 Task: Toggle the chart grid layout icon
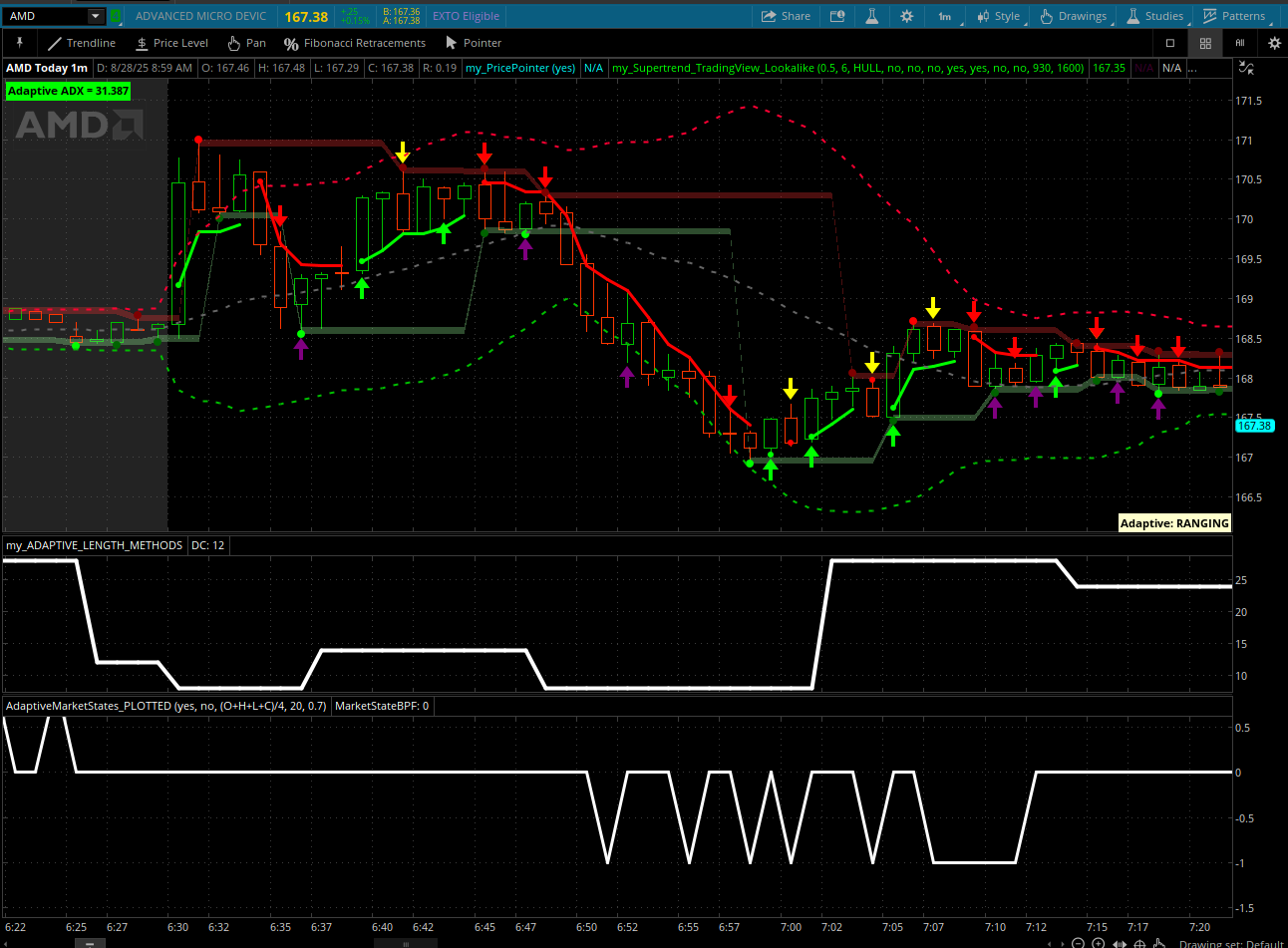(1205, 43)
